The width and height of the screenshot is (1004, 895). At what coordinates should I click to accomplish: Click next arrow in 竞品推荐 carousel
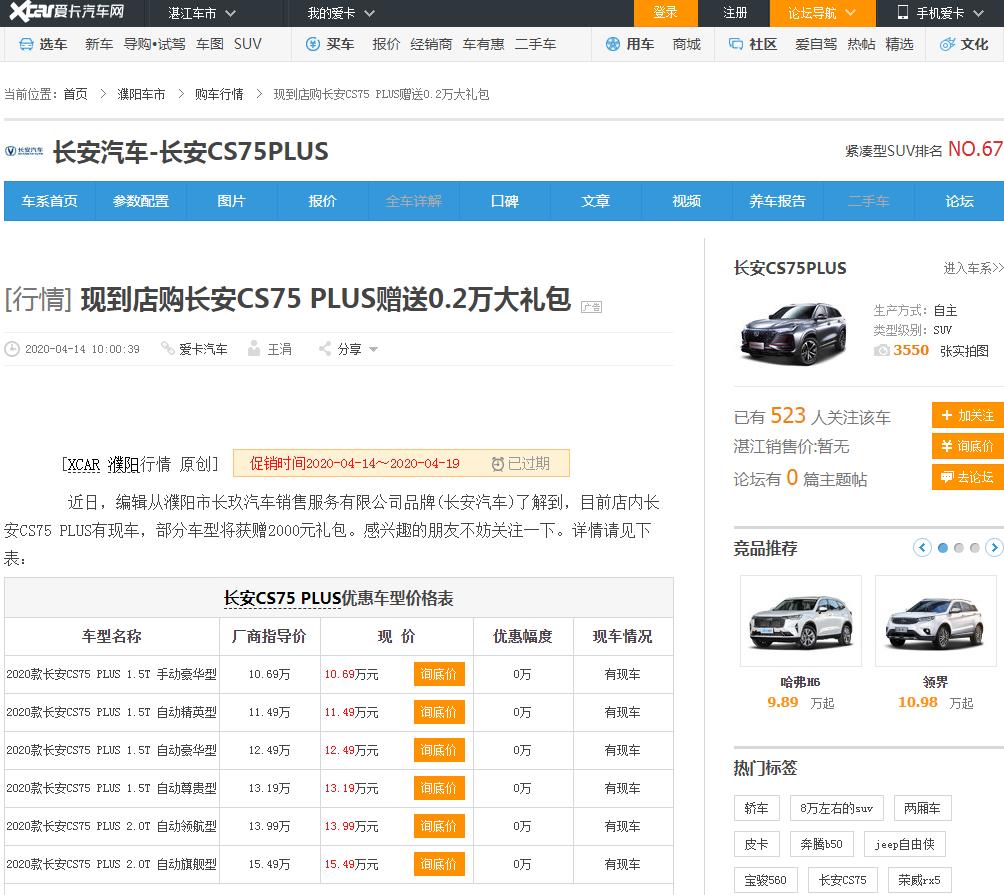(x=994, y=547)
